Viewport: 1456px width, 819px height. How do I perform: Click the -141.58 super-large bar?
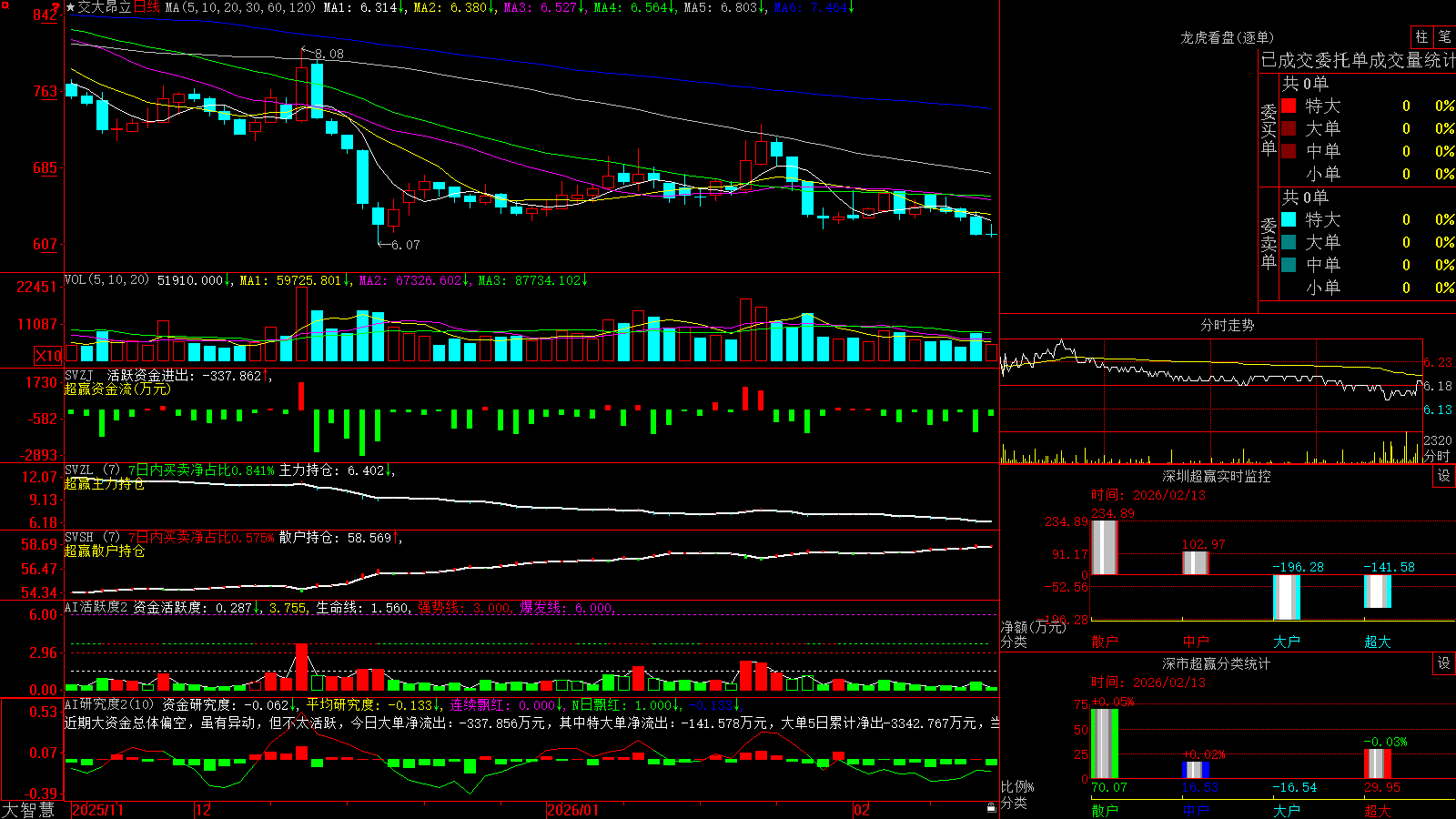1378,591
